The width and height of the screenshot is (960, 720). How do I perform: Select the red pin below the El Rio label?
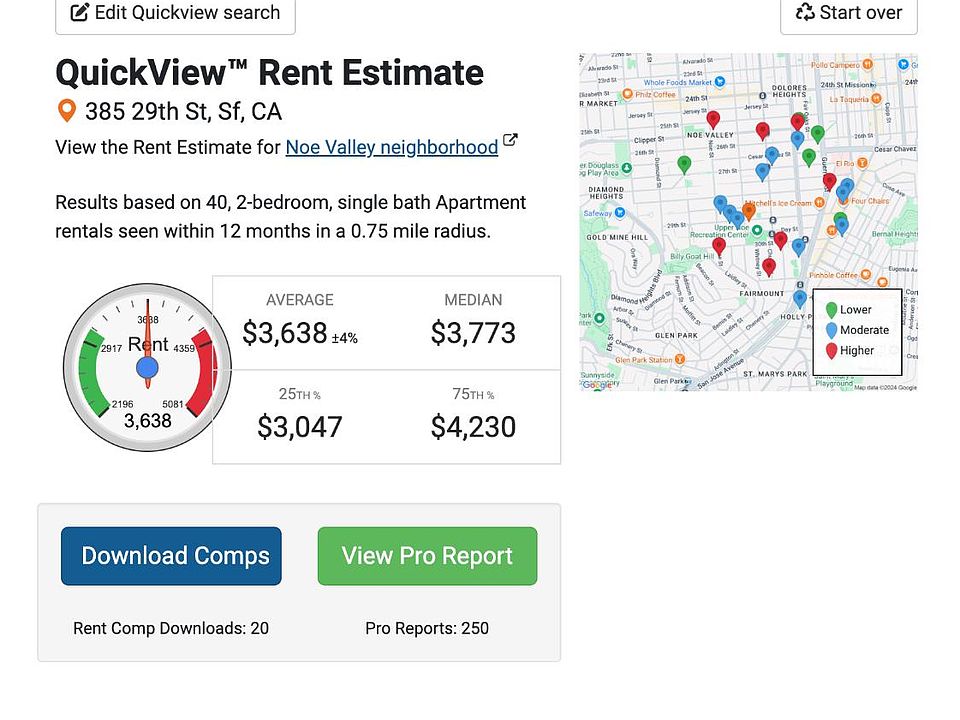tap(829, 181)
